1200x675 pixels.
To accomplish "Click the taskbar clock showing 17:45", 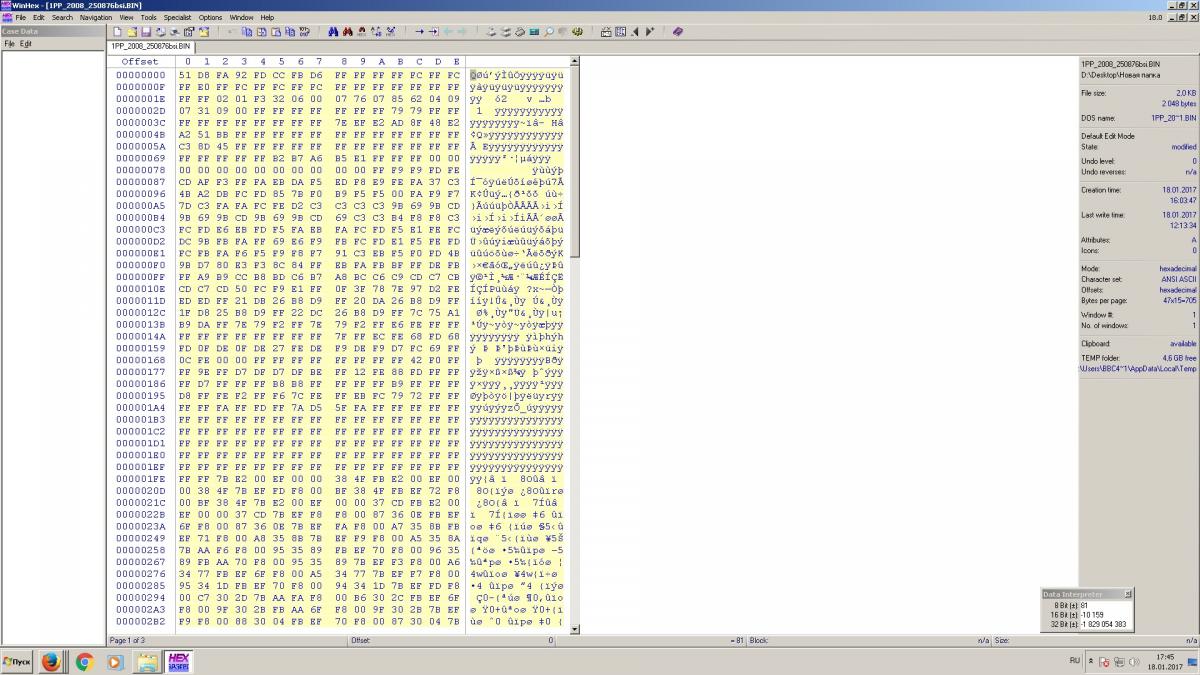I will [x=1166, y=657].
